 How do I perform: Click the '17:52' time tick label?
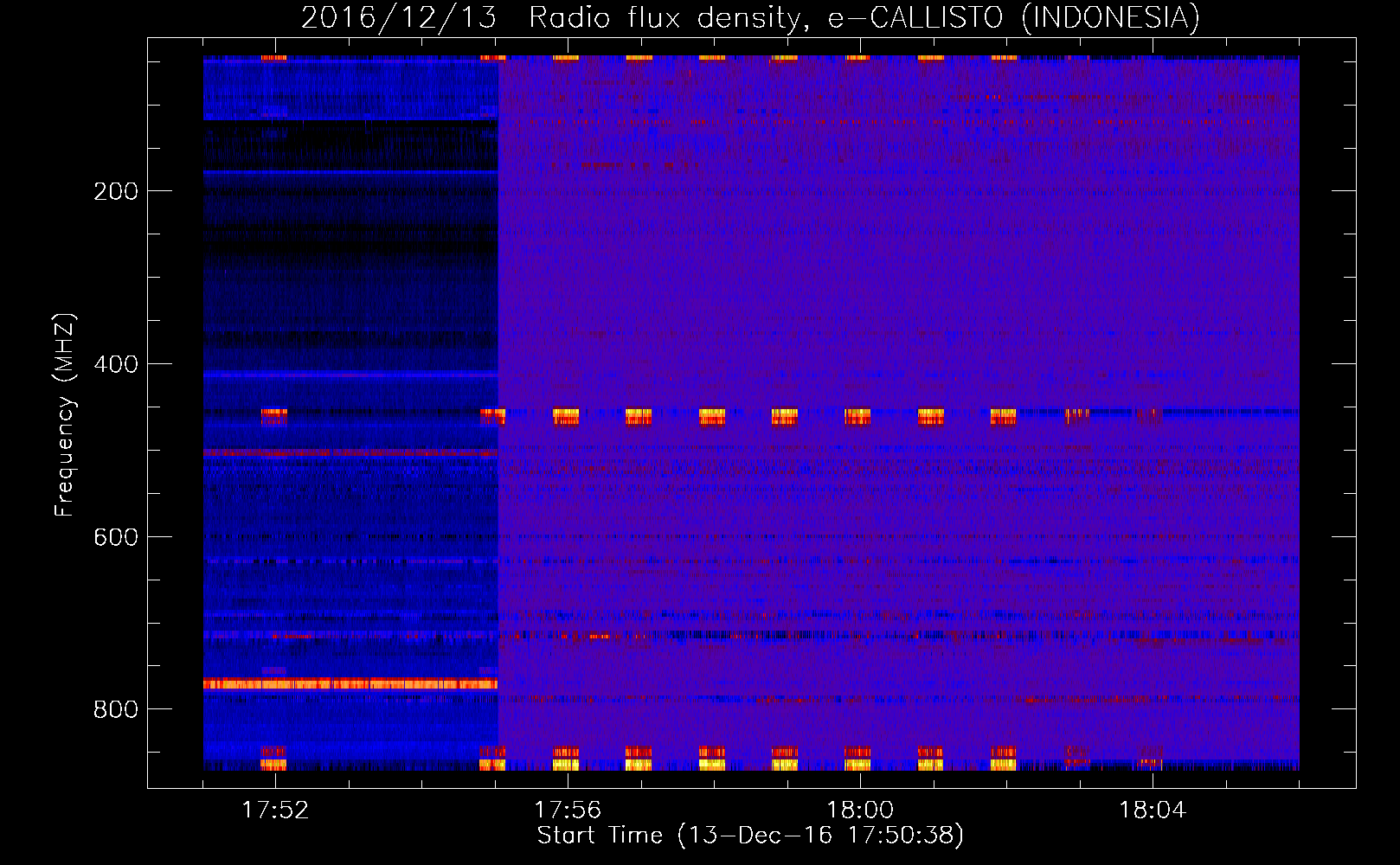click(x=275, y=811)
